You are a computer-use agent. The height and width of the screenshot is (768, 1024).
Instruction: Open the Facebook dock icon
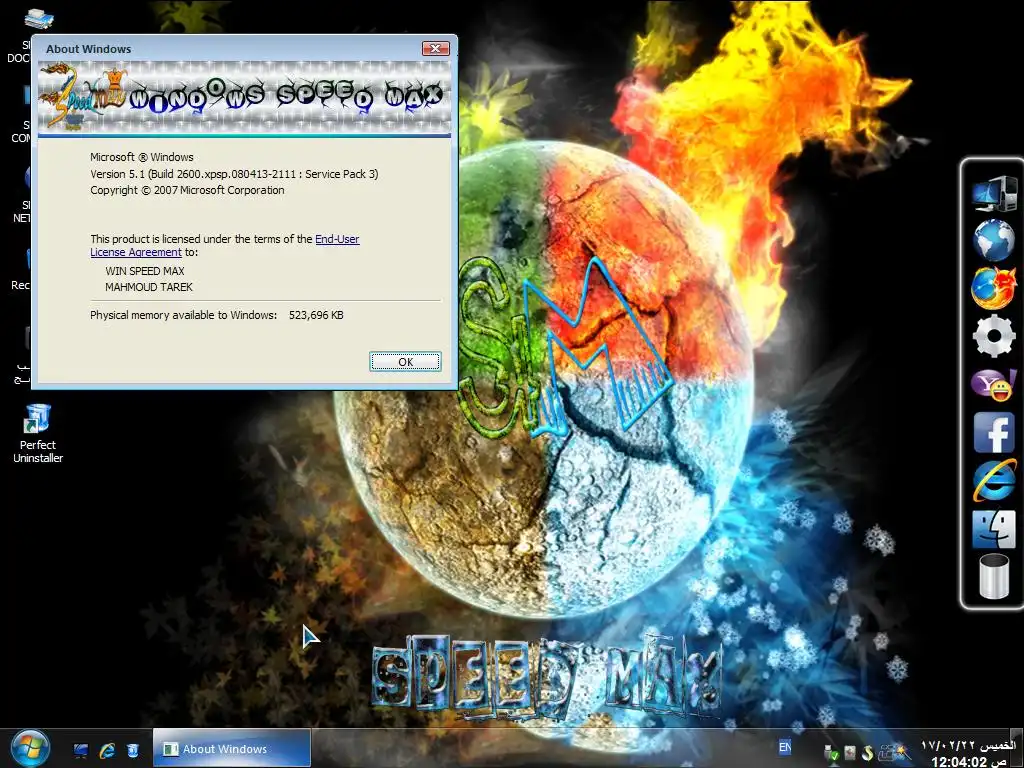(x=994, y=432)
